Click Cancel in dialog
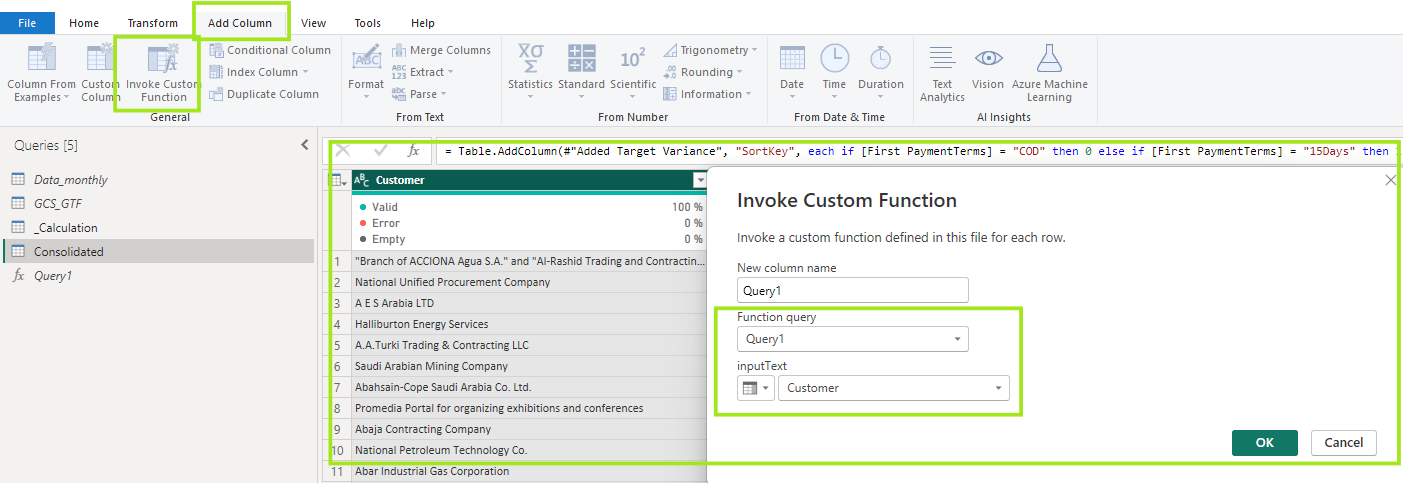The width and height of the screenshot is (1403, 483). (x=1344, y=443)
